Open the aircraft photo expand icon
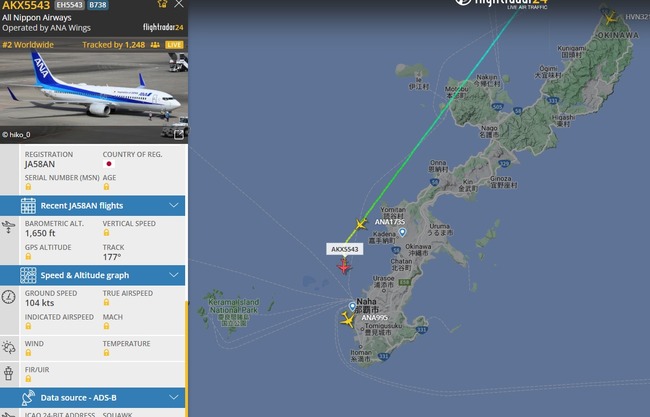The image size is (650, 417). tap(179, 134)
